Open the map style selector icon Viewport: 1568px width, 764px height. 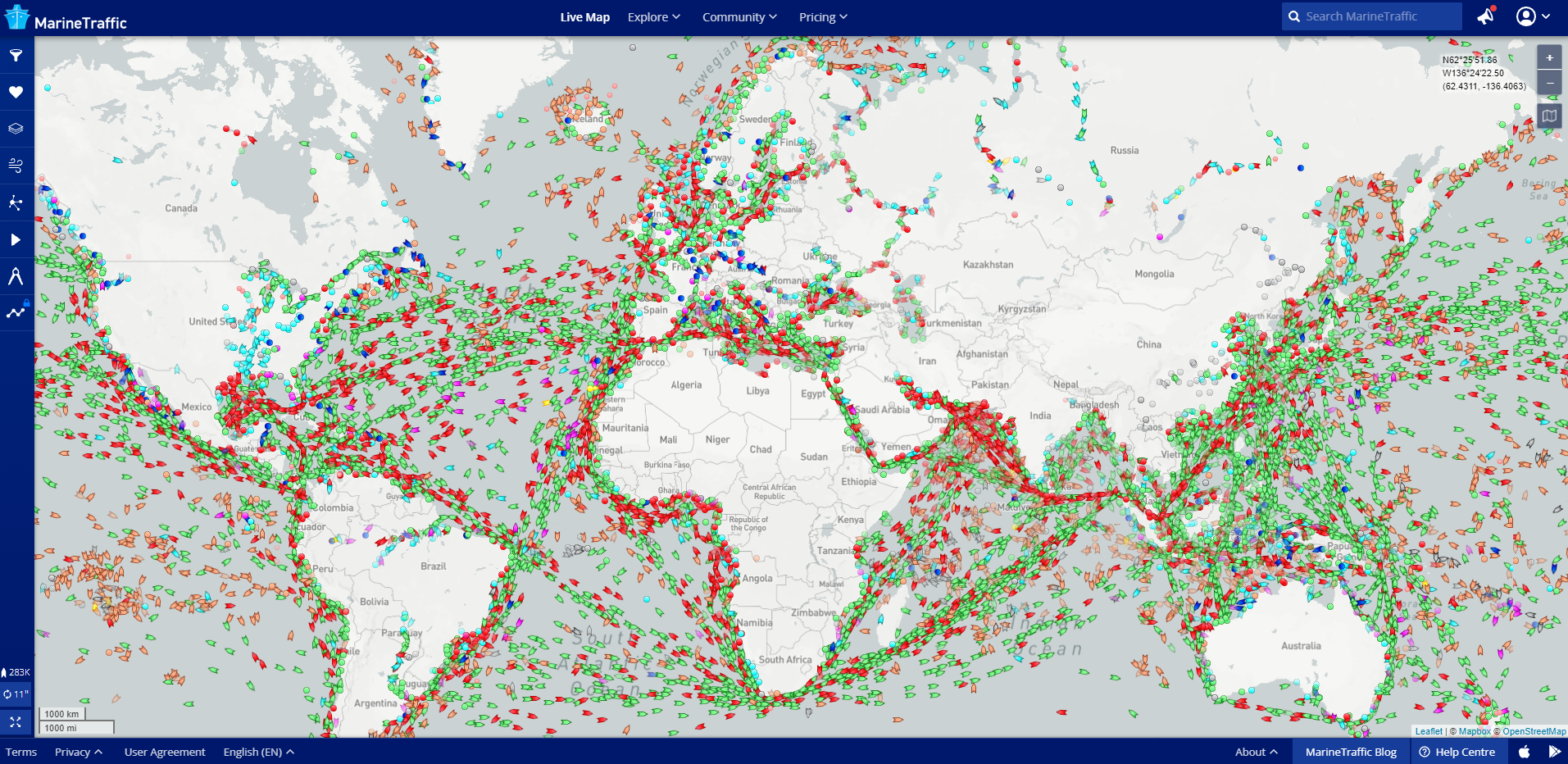tap(1549, 116)
